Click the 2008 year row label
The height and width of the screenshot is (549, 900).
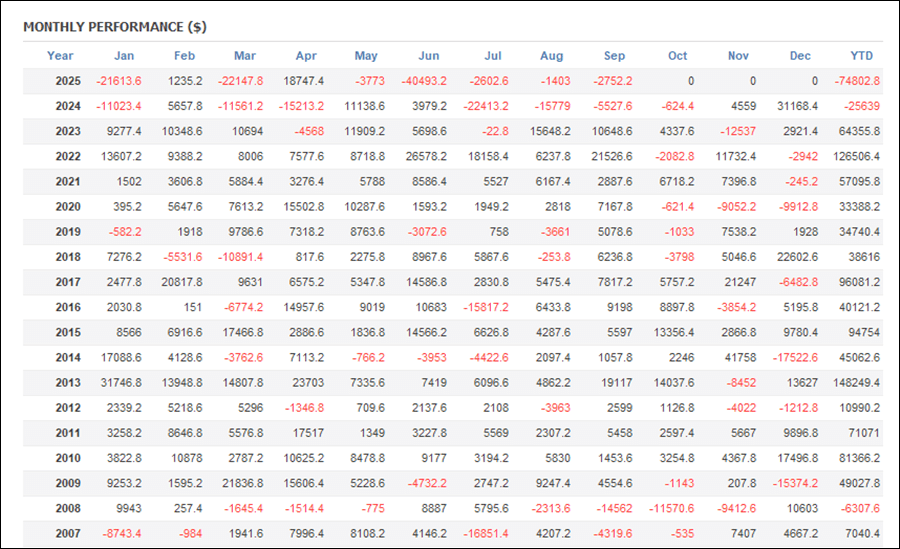click(x=66, y=508)
